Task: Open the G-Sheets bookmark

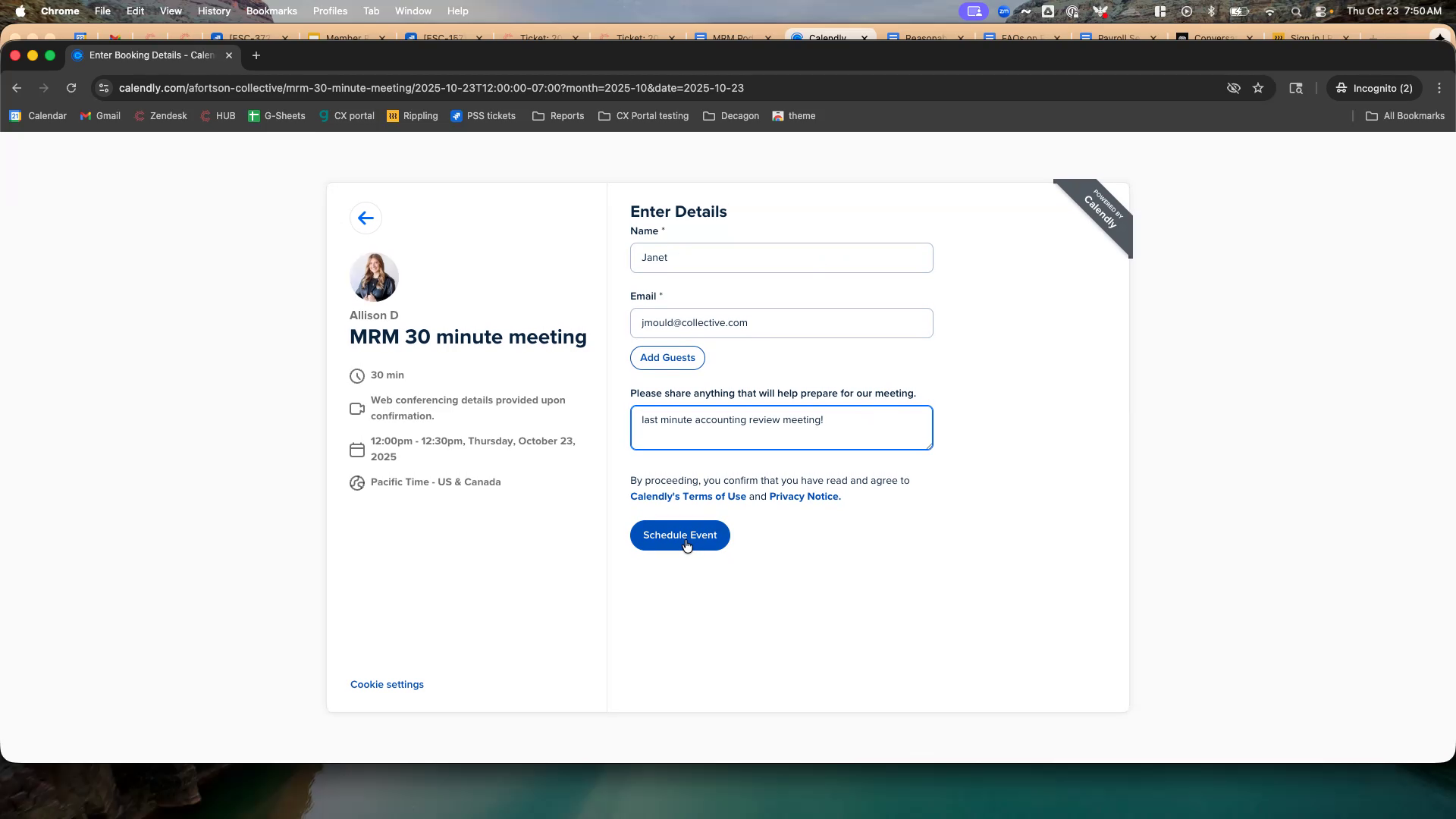Action: tap(277, 116)
